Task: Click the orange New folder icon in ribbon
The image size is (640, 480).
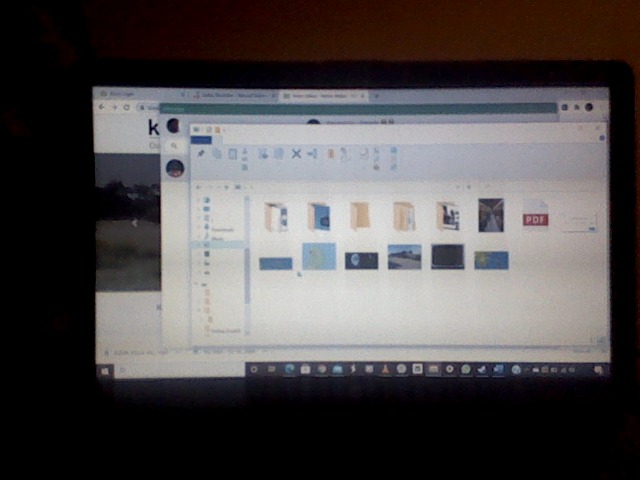Action: pyautogui.click(x=331, y=154)
